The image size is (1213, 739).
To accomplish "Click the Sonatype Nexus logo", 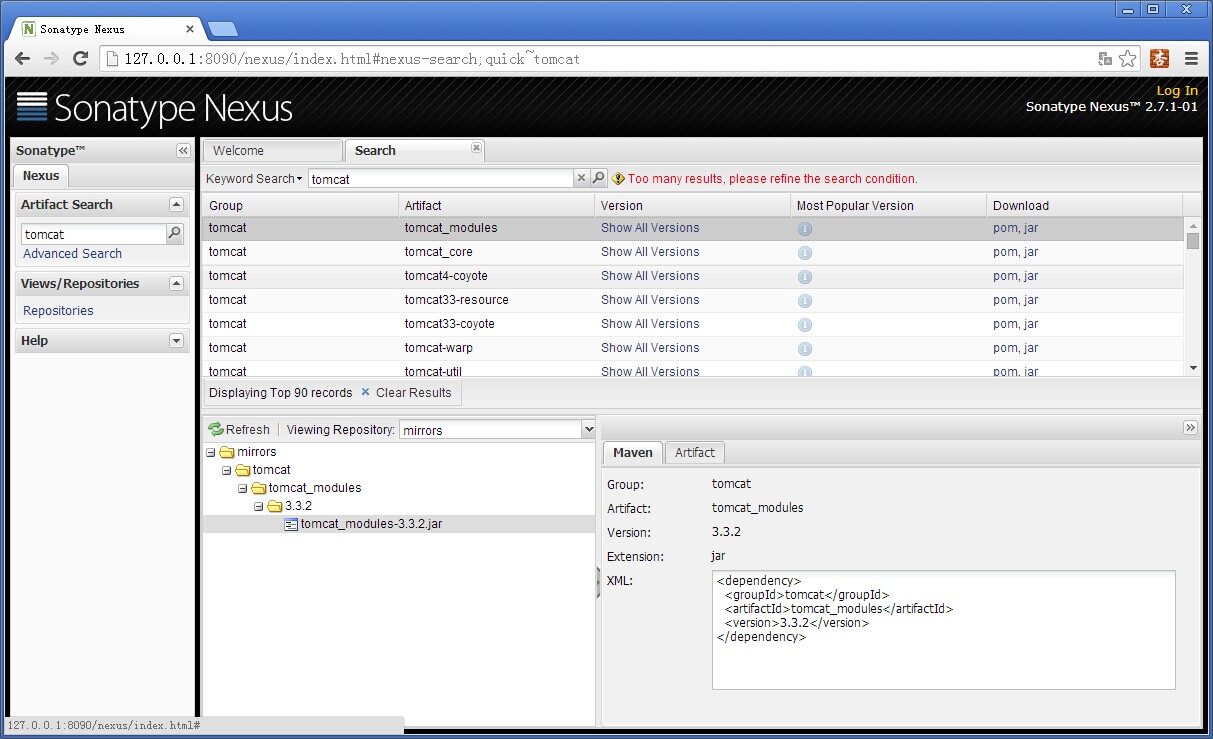I will [x=155, y=107].
